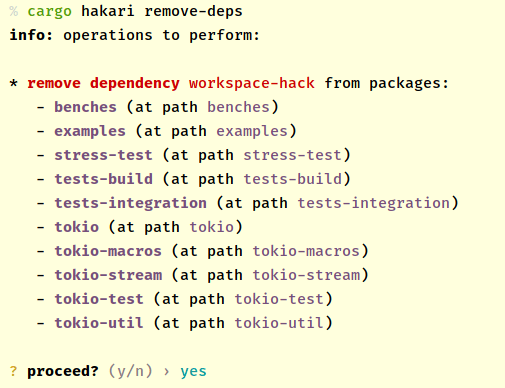The width and height of the screenshot is (505, 388).
Task: Click the bold 'tests-integration' package name
Action: pos(131,203)
